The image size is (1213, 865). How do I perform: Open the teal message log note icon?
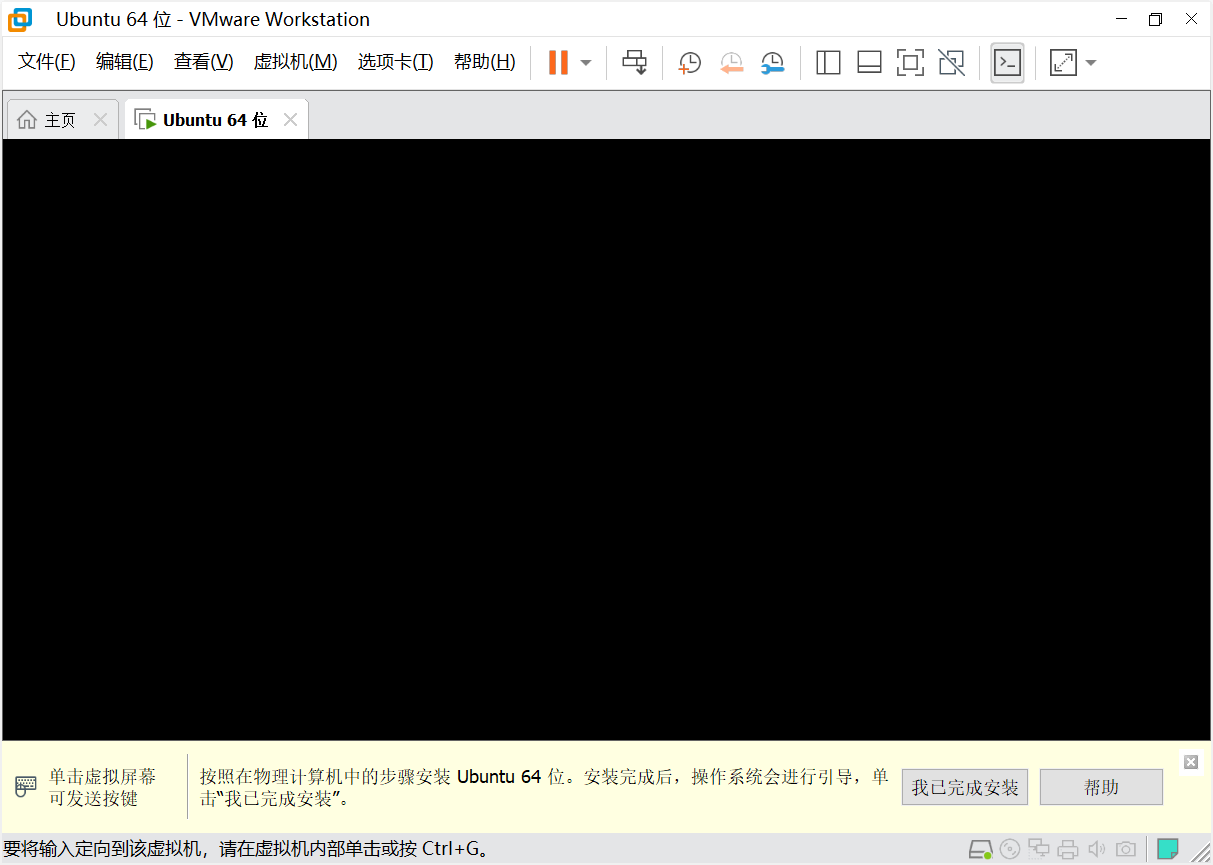pyautogui.click(x=1168, y=850)
